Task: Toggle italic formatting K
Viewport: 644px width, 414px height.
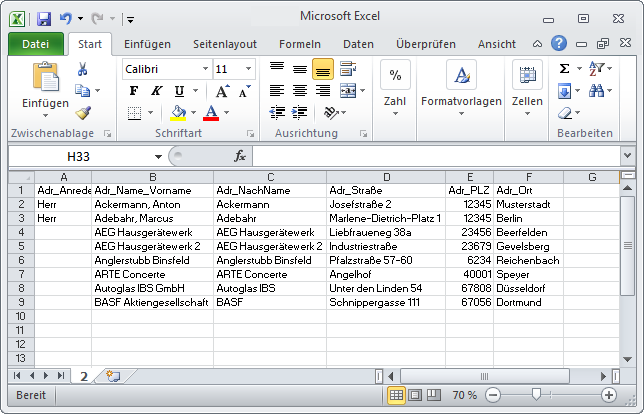Action: click(x=156, y=91)
